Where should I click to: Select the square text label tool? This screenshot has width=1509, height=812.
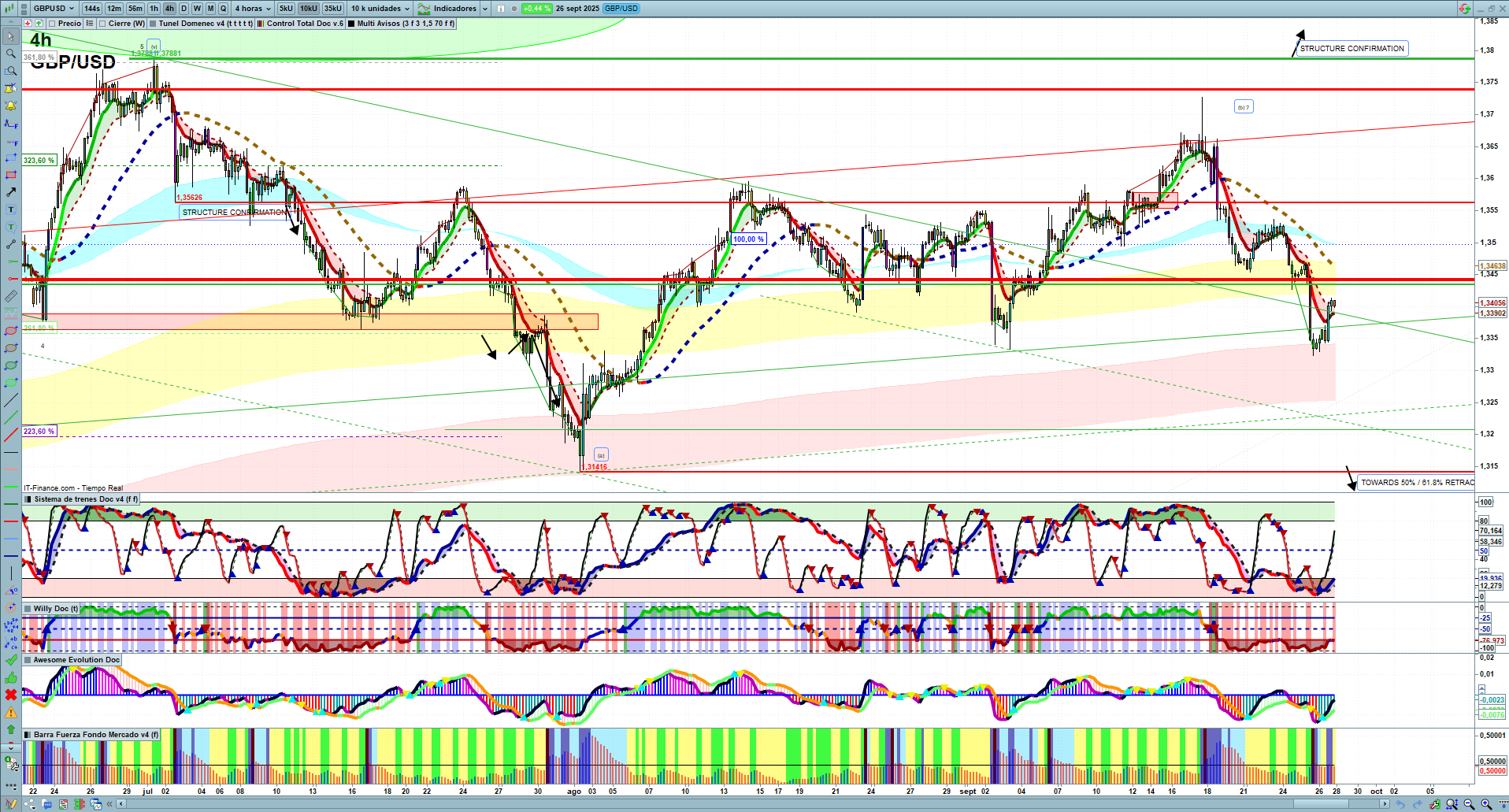(10, 209)
